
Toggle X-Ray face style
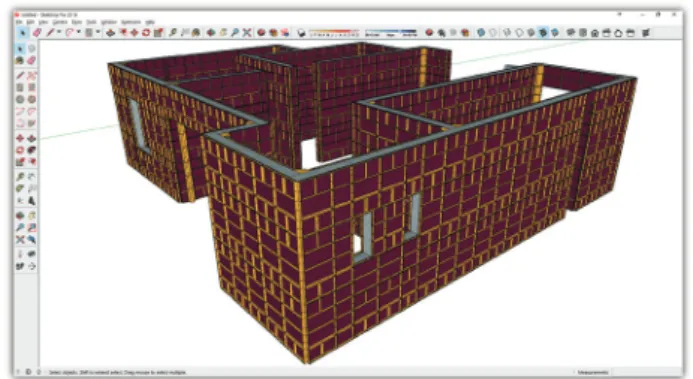point(481,32)
